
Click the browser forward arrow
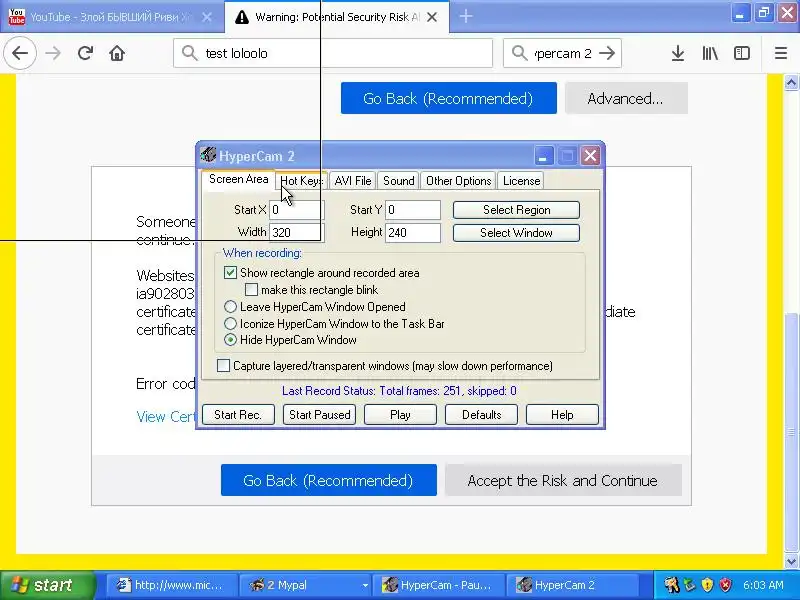[x=53, y=53]
